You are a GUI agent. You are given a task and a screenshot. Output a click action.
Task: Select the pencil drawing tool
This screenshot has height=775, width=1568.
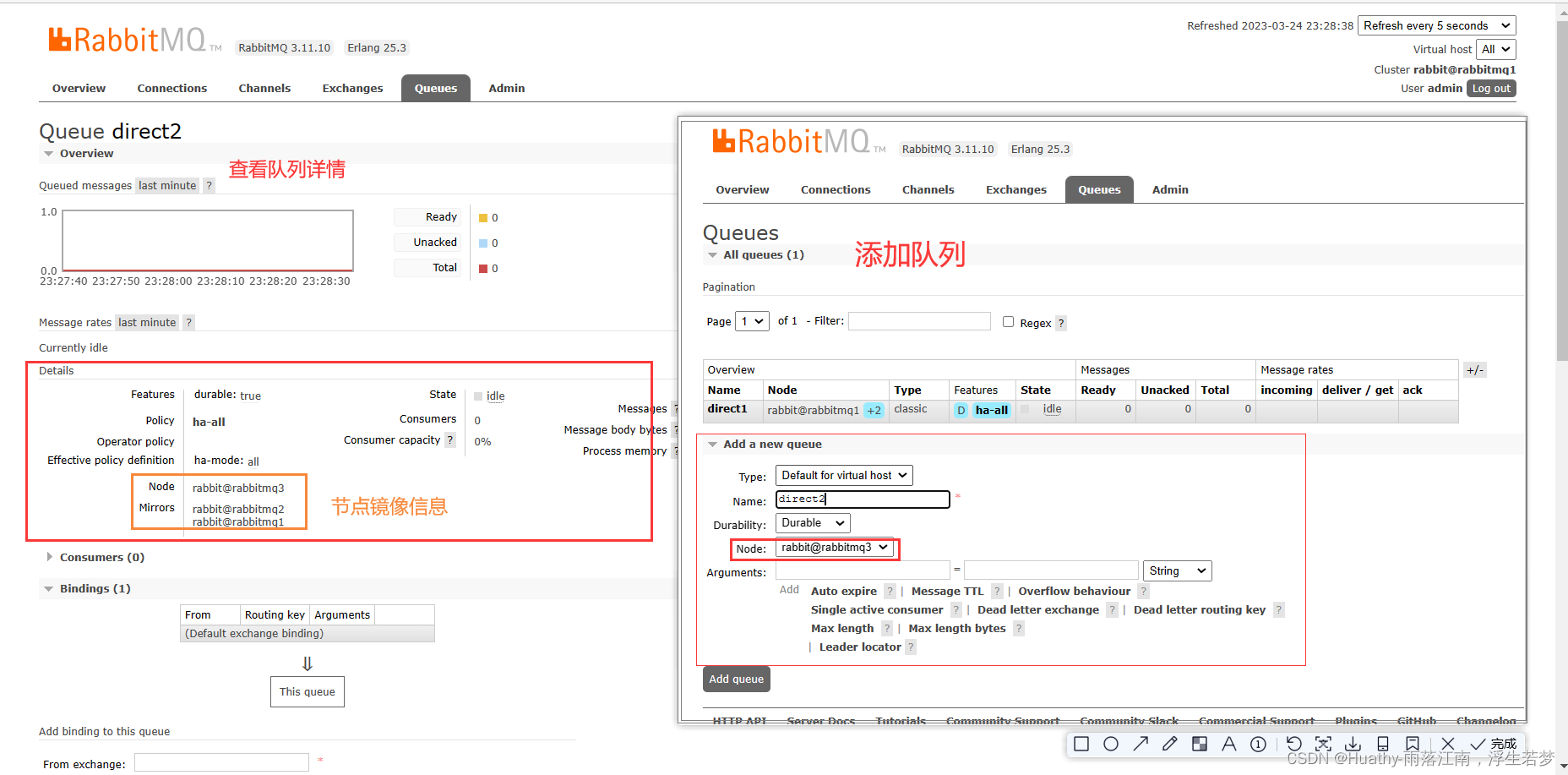pos(1169,744)
